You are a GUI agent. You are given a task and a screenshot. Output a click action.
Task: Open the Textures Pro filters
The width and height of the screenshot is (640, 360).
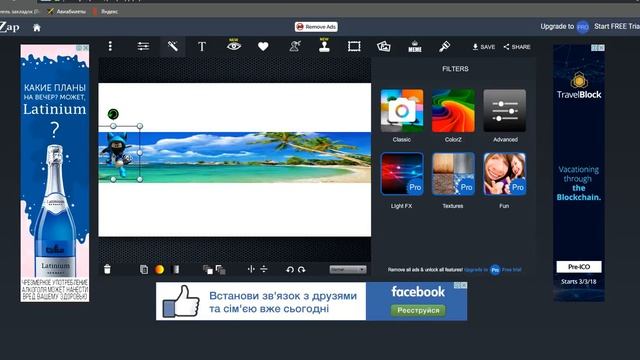453,174
